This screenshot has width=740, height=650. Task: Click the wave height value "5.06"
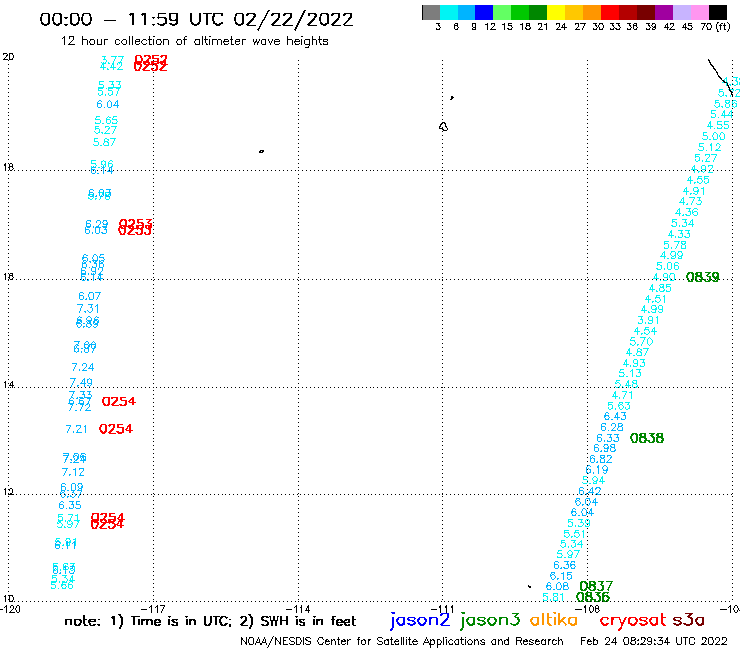pyautogui.click(x=668, y=266)
